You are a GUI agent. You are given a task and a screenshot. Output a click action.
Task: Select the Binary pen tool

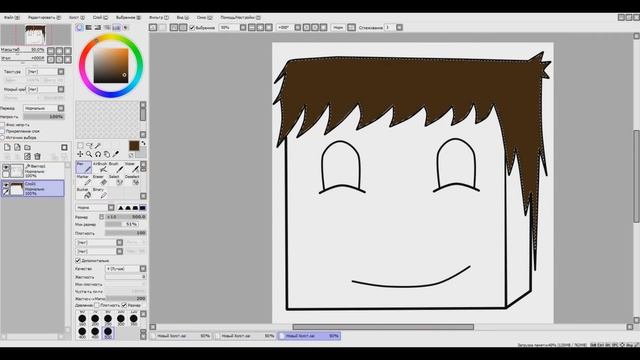(x=100, y=193)
